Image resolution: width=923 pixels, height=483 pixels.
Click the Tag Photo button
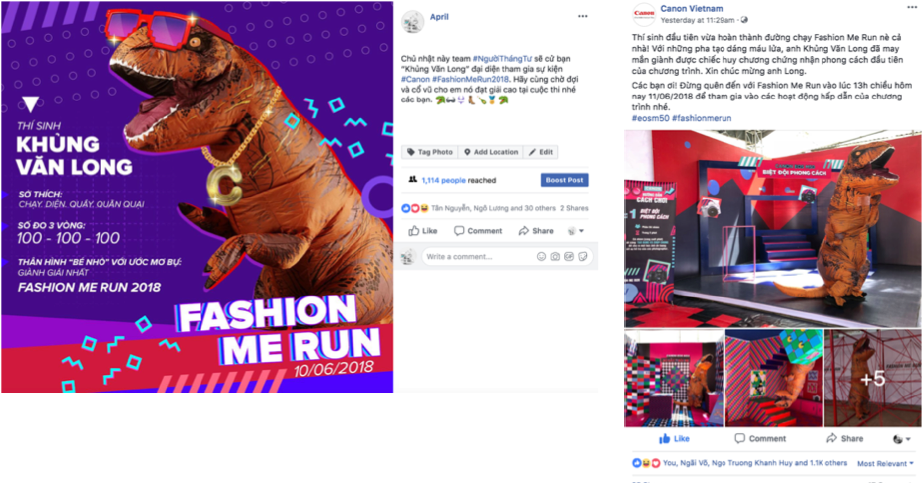[430, 152]
